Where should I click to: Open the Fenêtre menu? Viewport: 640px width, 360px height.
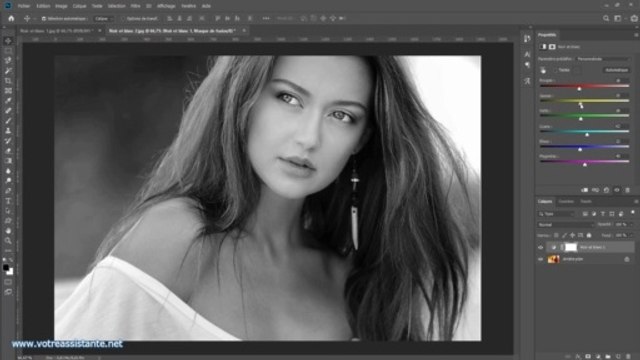click(x=189, y=6)
